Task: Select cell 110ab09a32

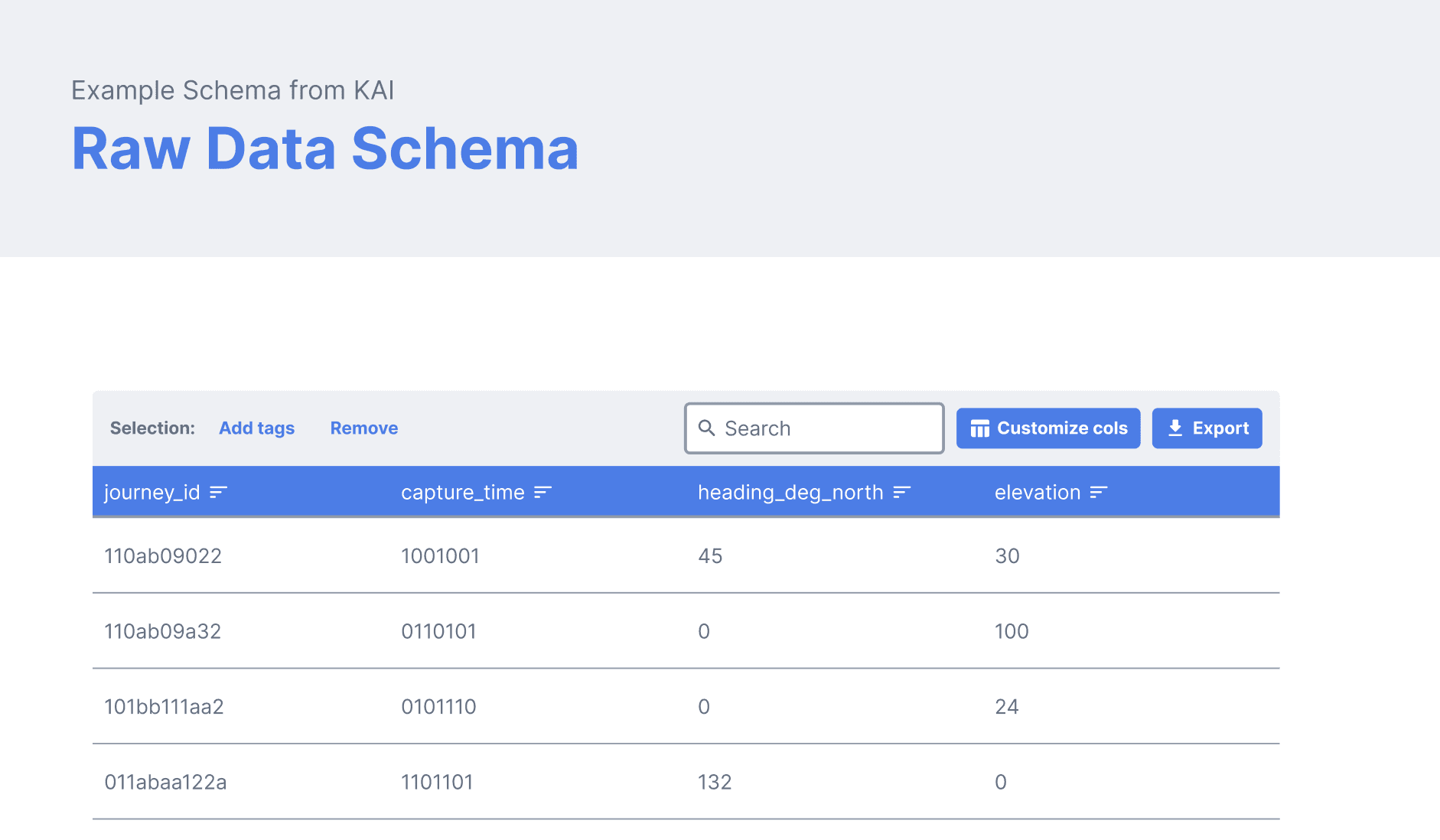Action: 163,631
